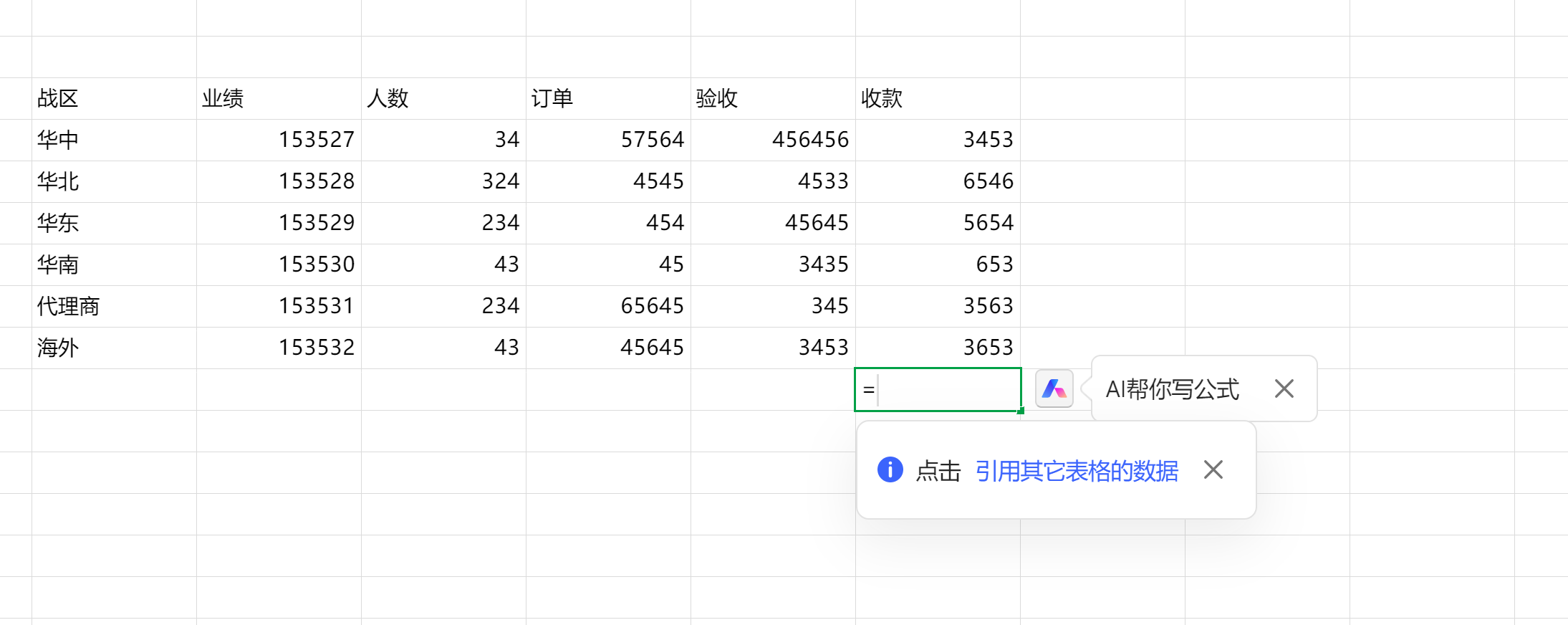Click cell with value 153529
Screen dimensions: 1568x625
[x=279, y=223]
